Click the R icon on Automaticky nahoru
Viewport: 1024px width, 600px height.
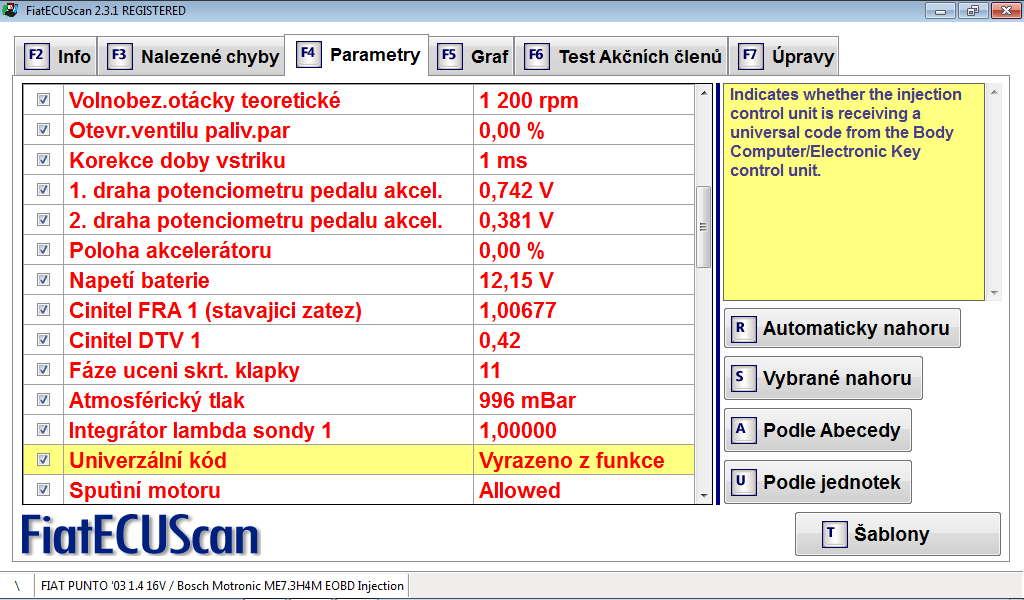(x=741, y=328)
